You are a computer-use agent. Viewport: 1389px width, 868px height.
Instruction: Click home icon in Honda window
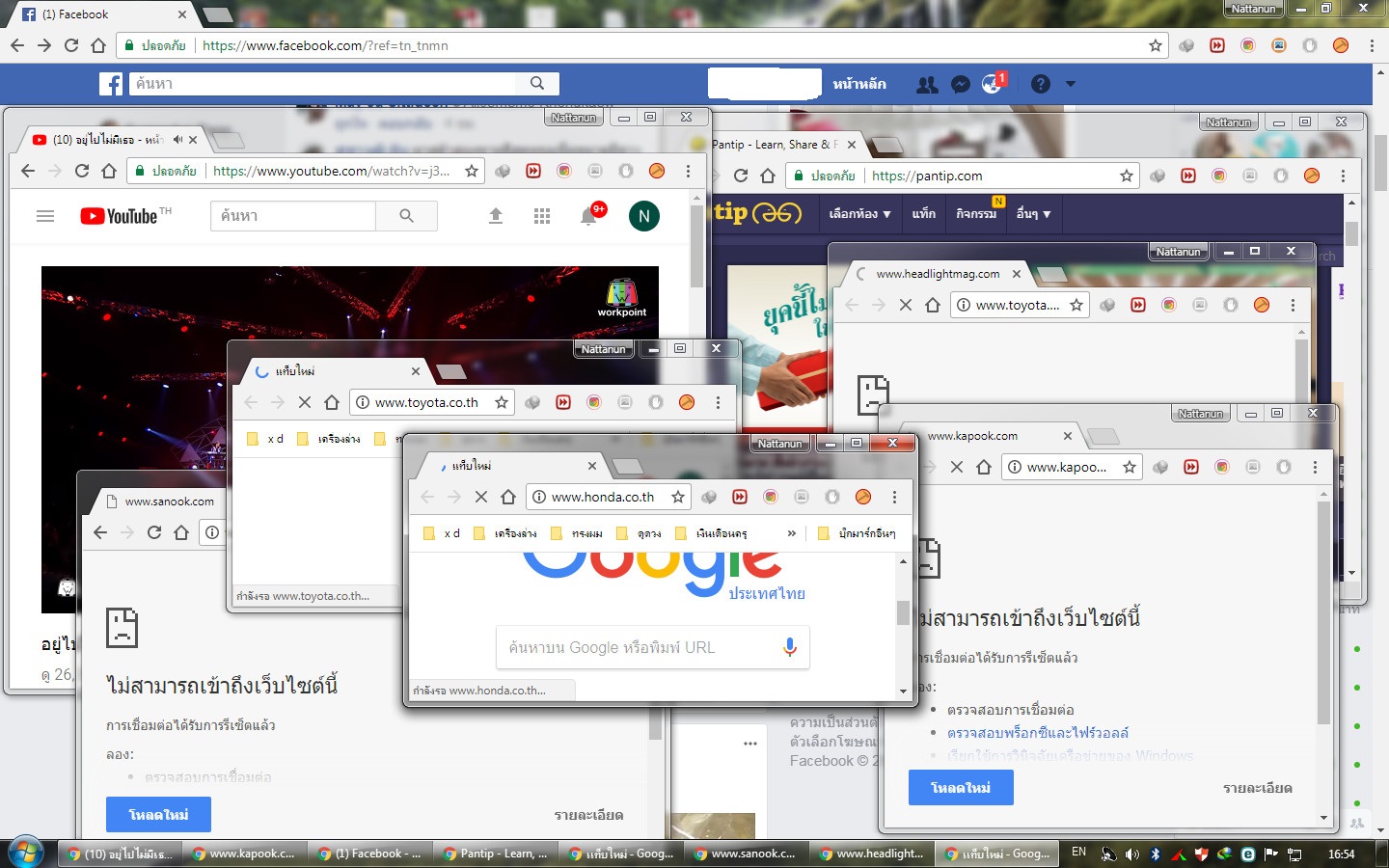coord(508,497)
